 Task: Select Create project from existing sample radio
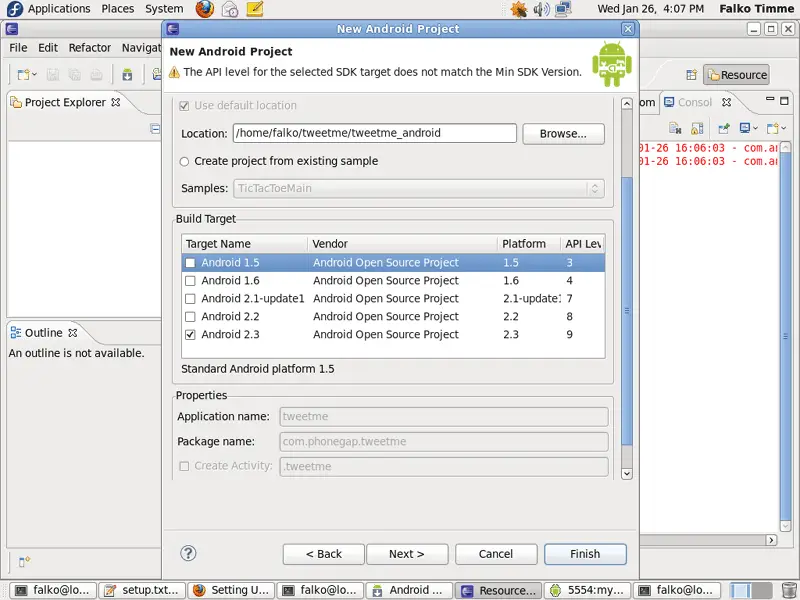(x=184, y=161)
